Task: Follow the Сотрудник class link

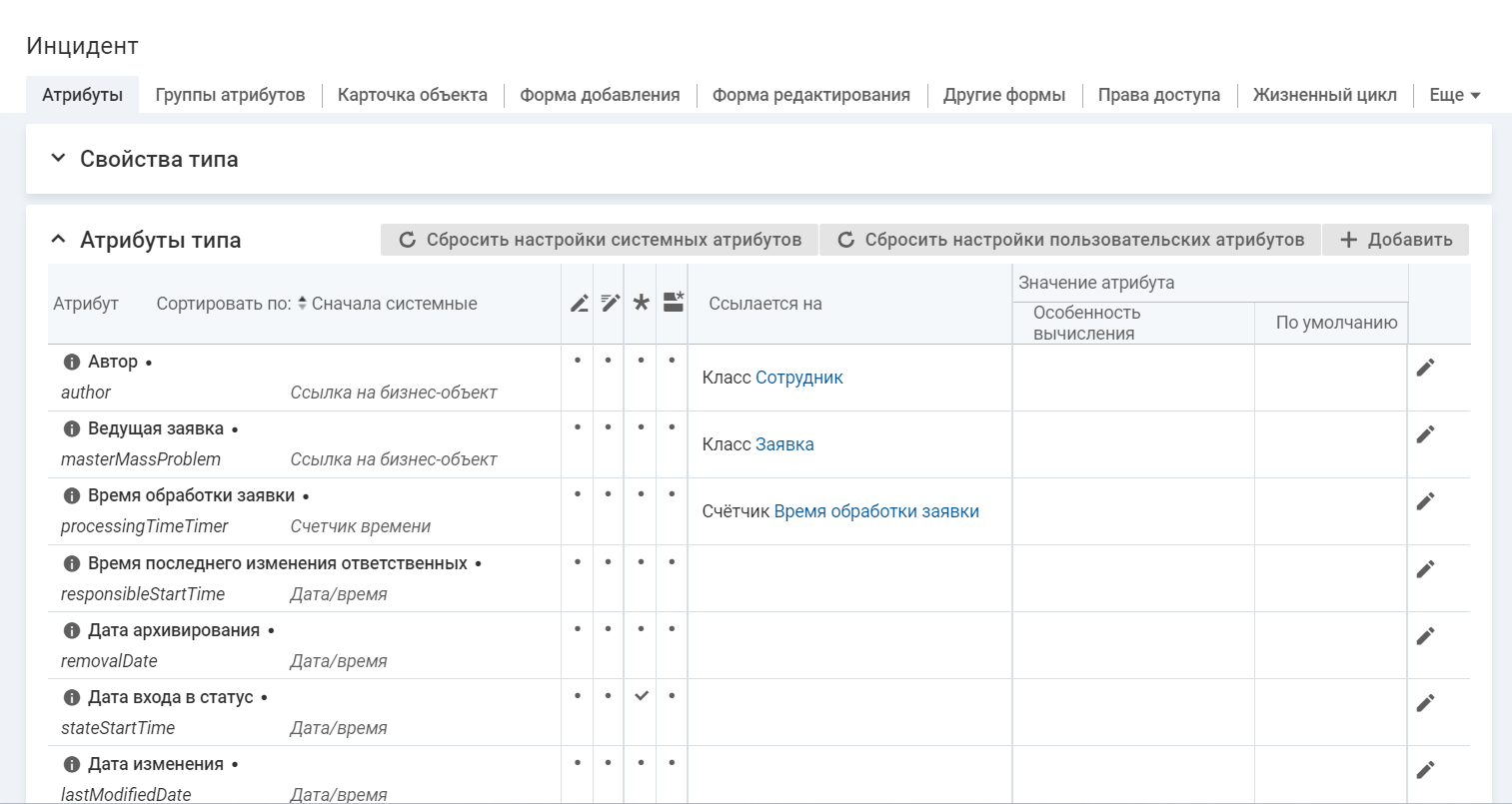Action: 798,378
